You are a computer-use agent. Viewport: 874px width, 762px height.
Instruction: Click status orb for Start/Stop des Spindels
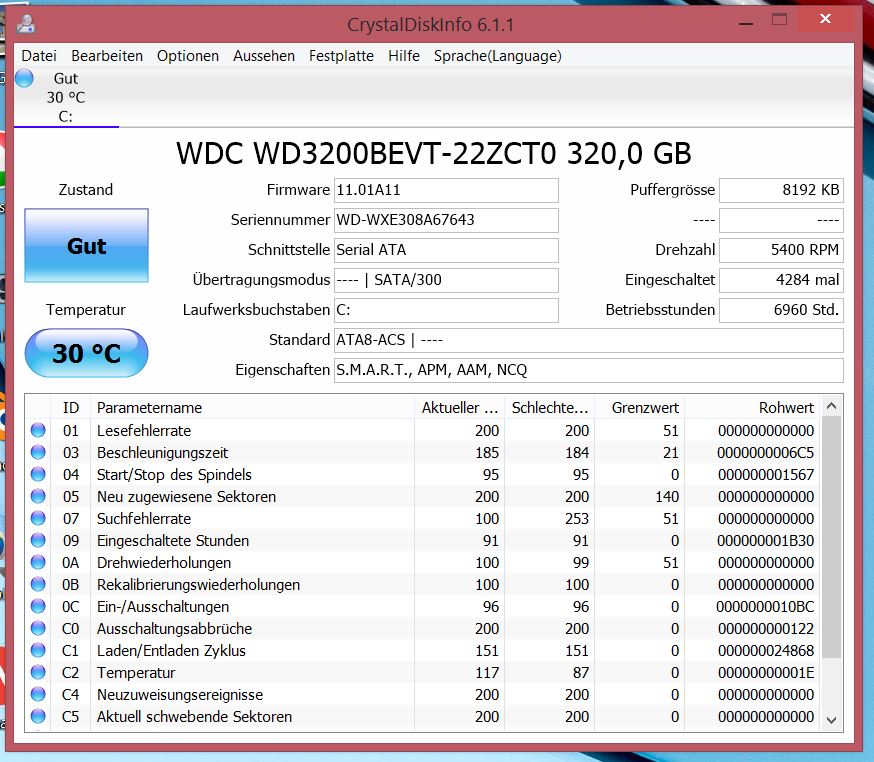[38, 474]
